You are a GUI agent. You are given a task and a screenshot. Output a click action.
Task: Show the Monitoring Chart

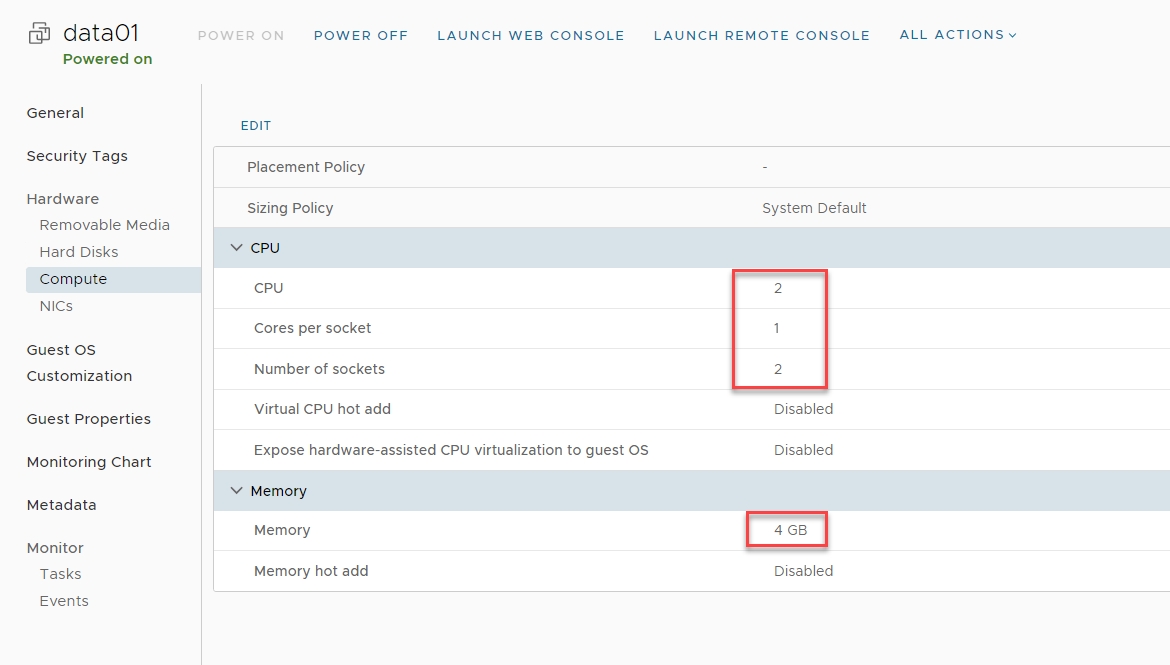coord(89,462)
